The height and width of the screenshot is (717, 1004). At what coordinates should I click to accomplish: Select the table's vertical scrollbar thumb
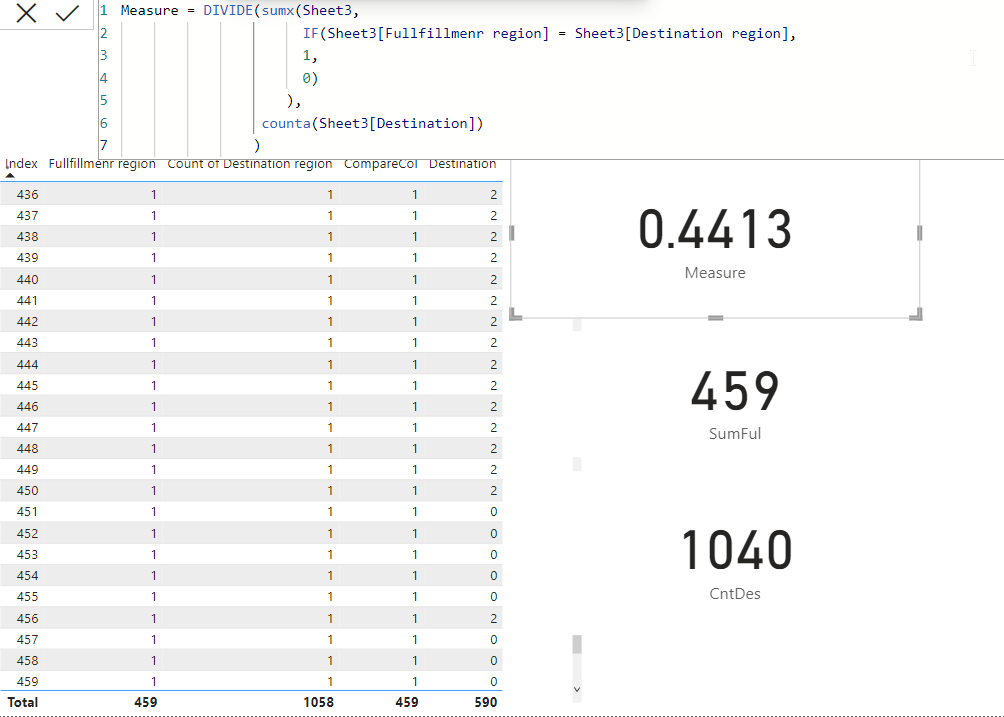point(577,644)
